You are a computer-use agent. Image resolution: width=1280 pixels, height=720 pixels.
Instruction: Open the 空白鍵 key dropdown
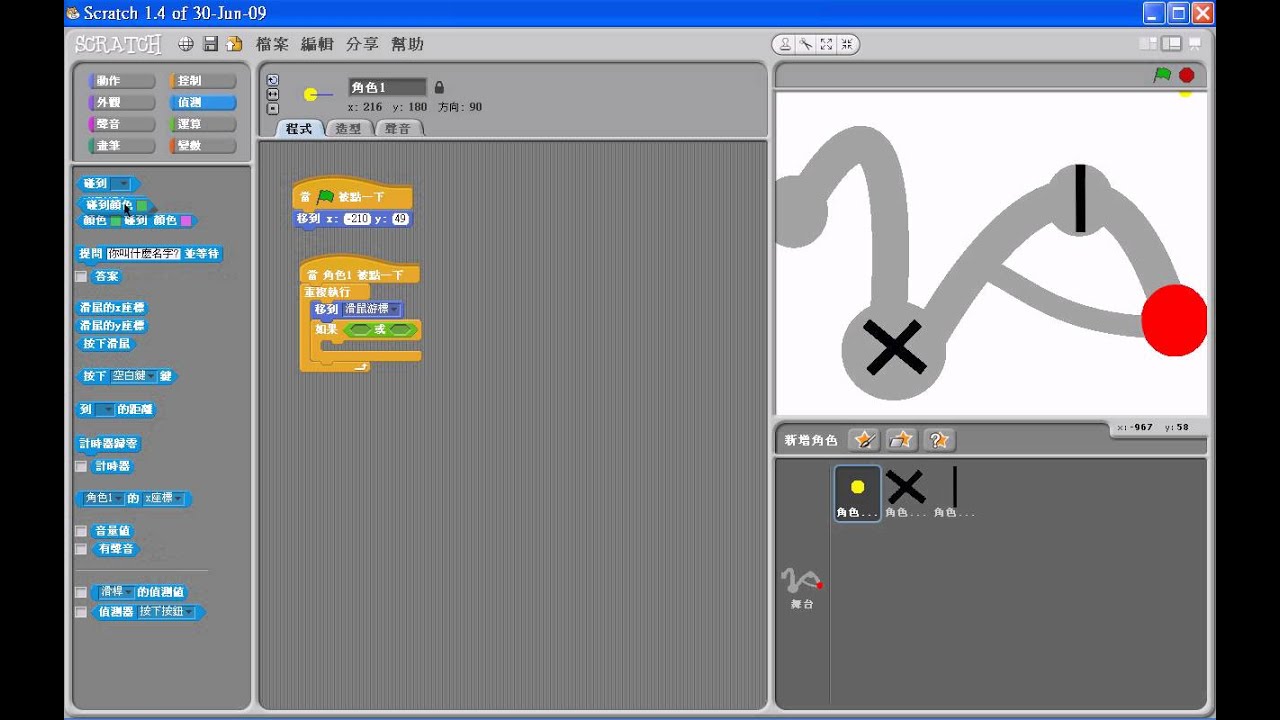coord(133,377)
